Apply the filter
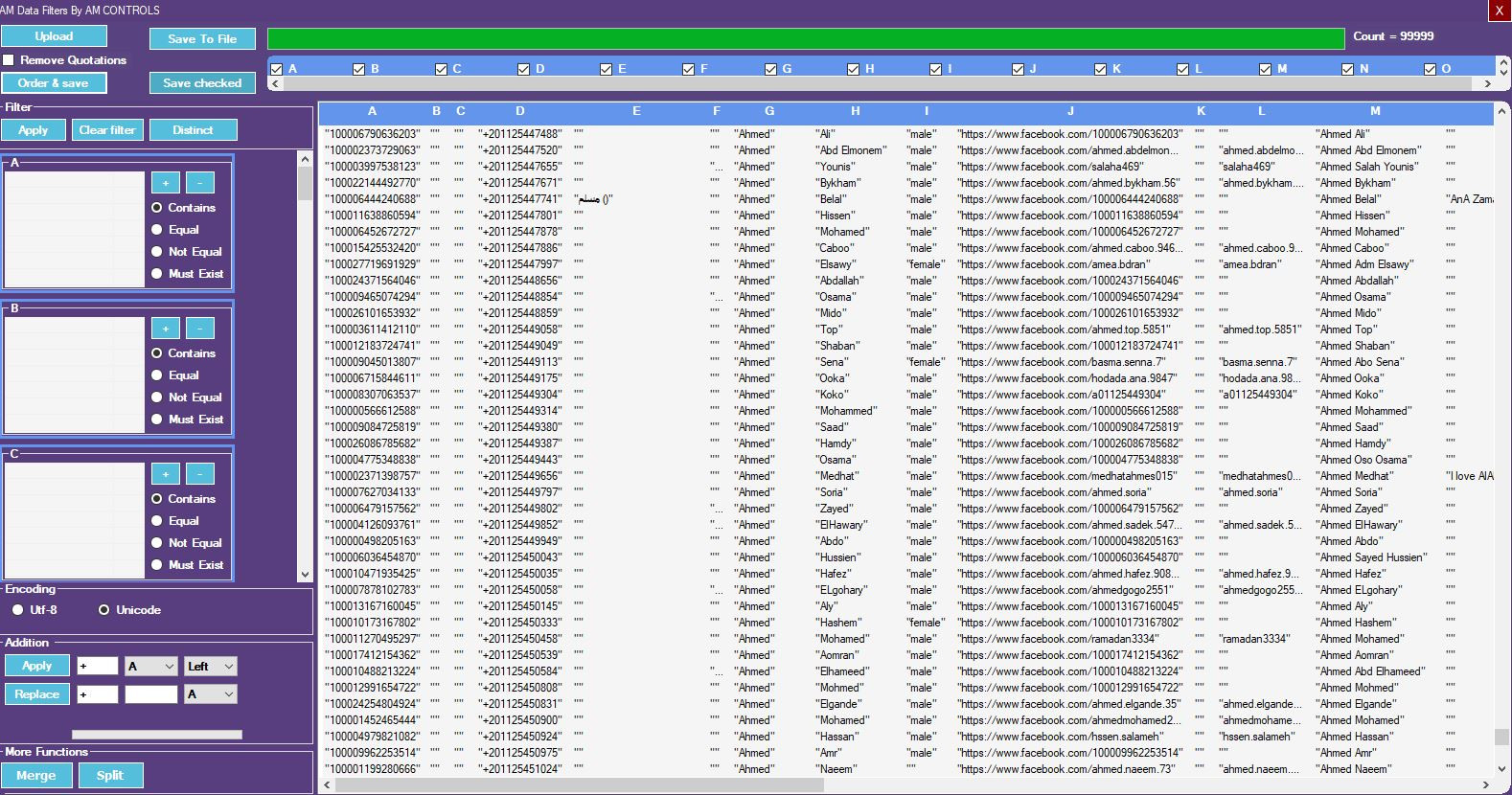The height and width of the screenshot is (795, 1512). 34,130
